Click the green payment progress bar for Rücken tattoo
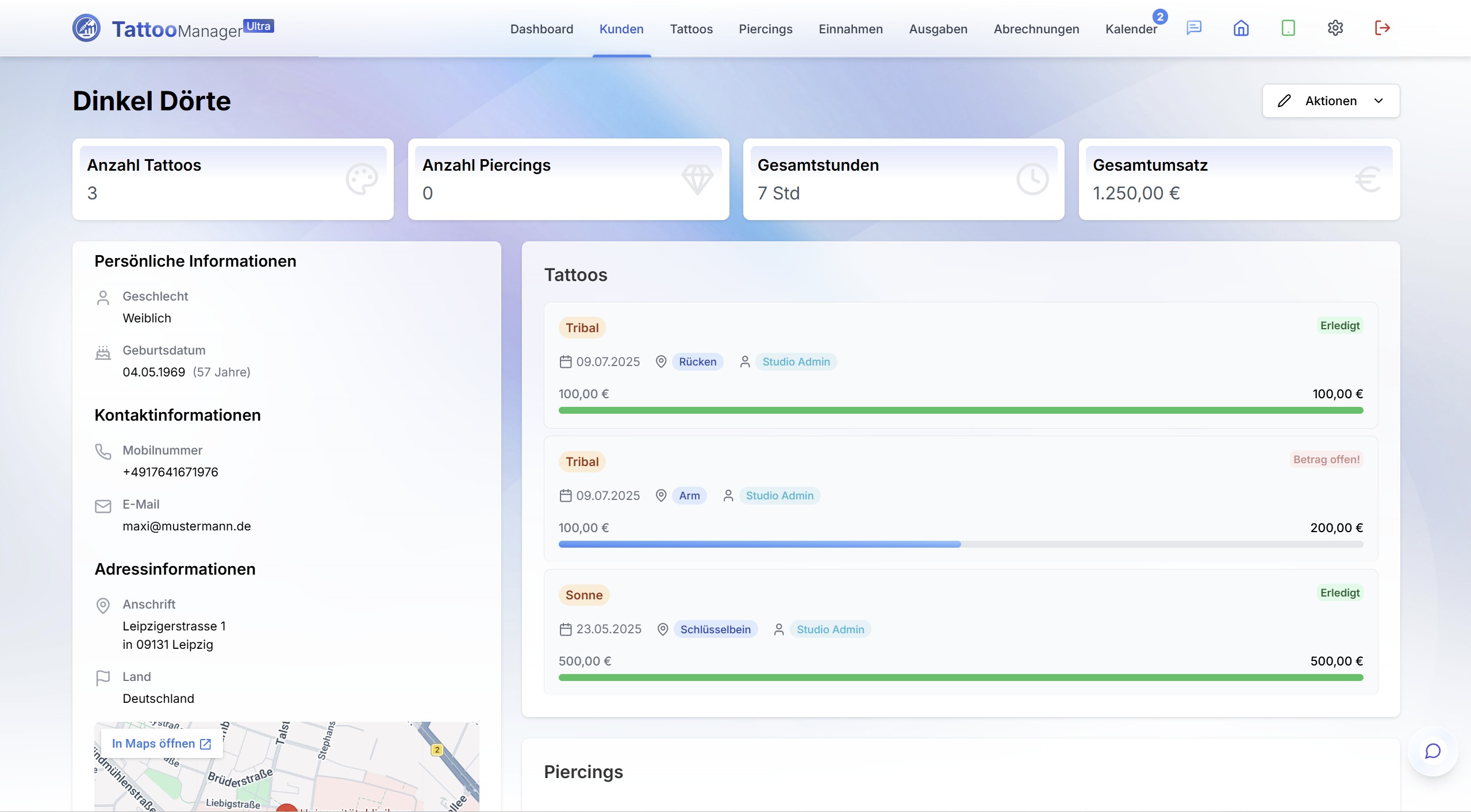Screen dimensions: 1471x812 pos(961,410)
